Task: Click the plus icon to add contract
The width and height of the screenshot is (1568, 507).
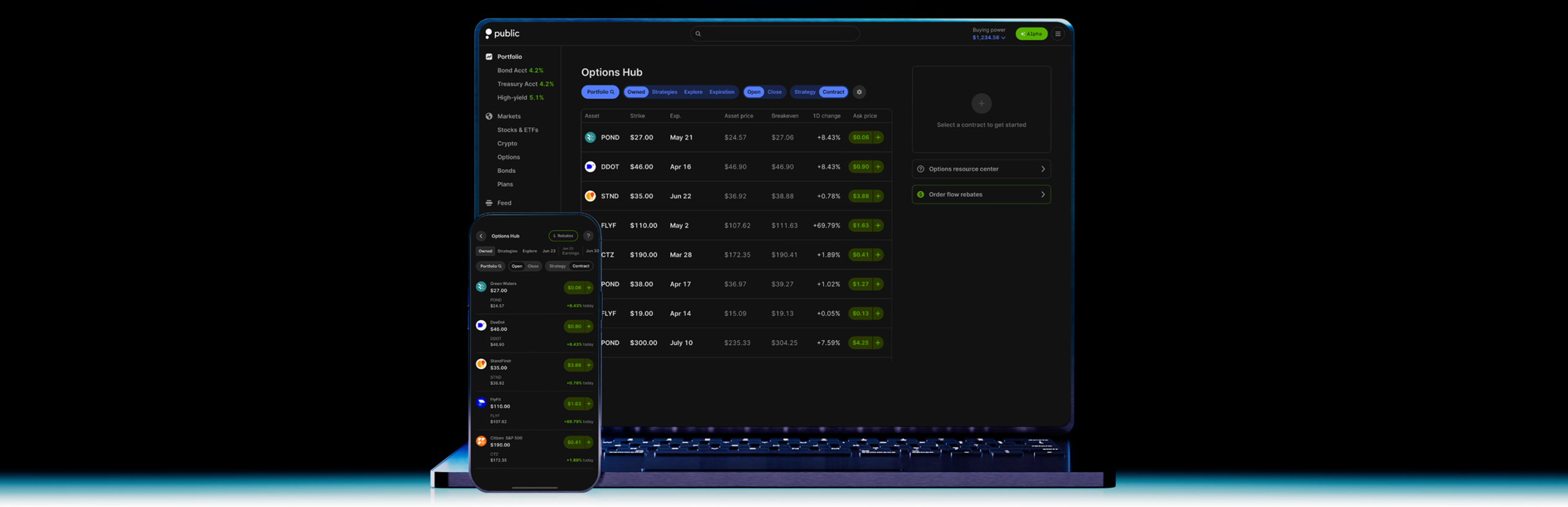Action: tap(981, 104)
